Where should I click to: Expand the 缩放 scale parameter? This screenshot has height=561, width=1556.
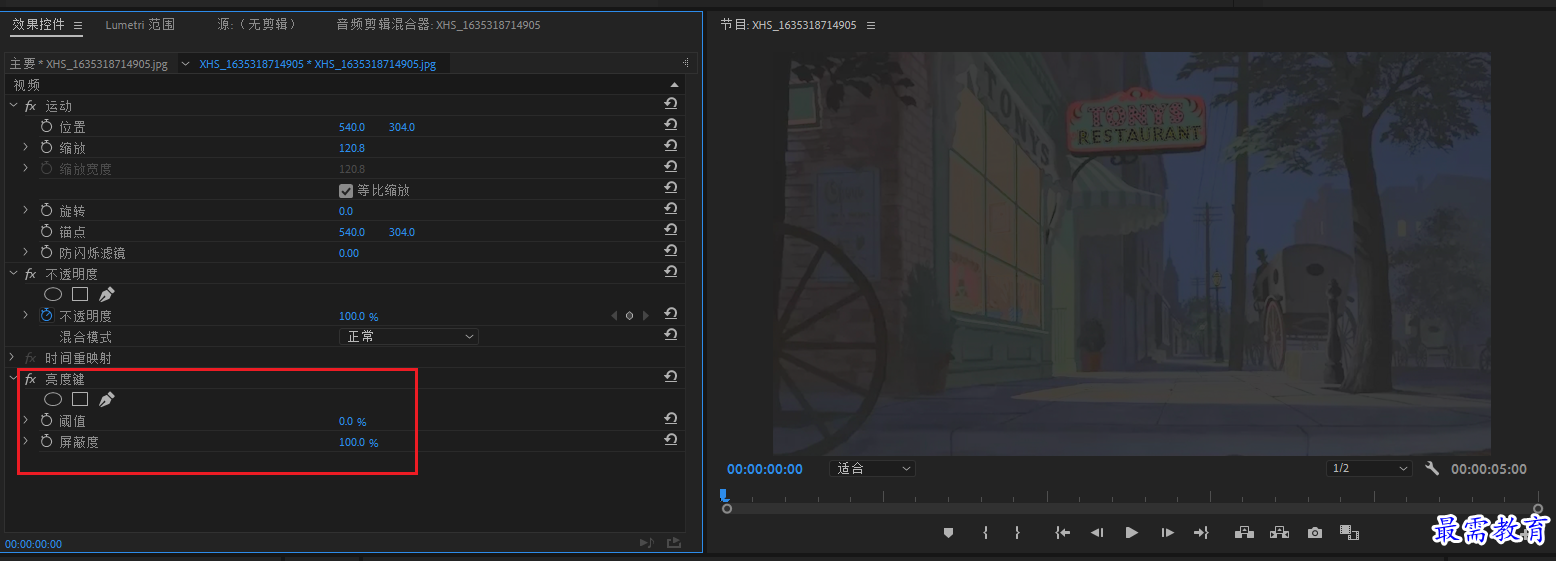pos(26,147)
